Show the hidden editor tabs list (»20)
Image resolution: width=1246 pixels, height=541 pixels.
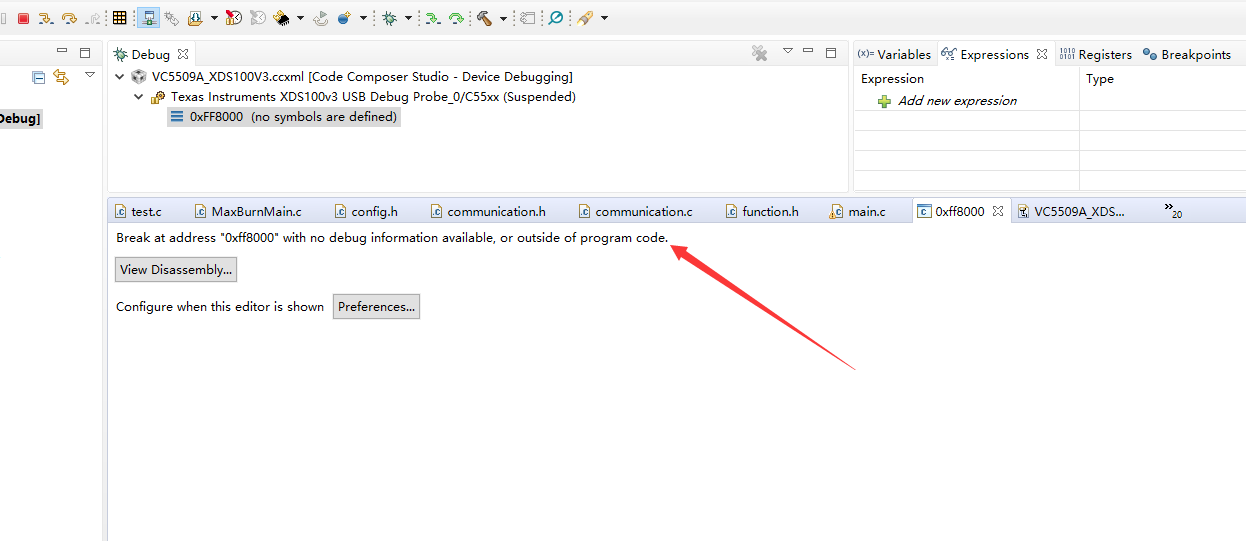click(x=1173, y=210)
